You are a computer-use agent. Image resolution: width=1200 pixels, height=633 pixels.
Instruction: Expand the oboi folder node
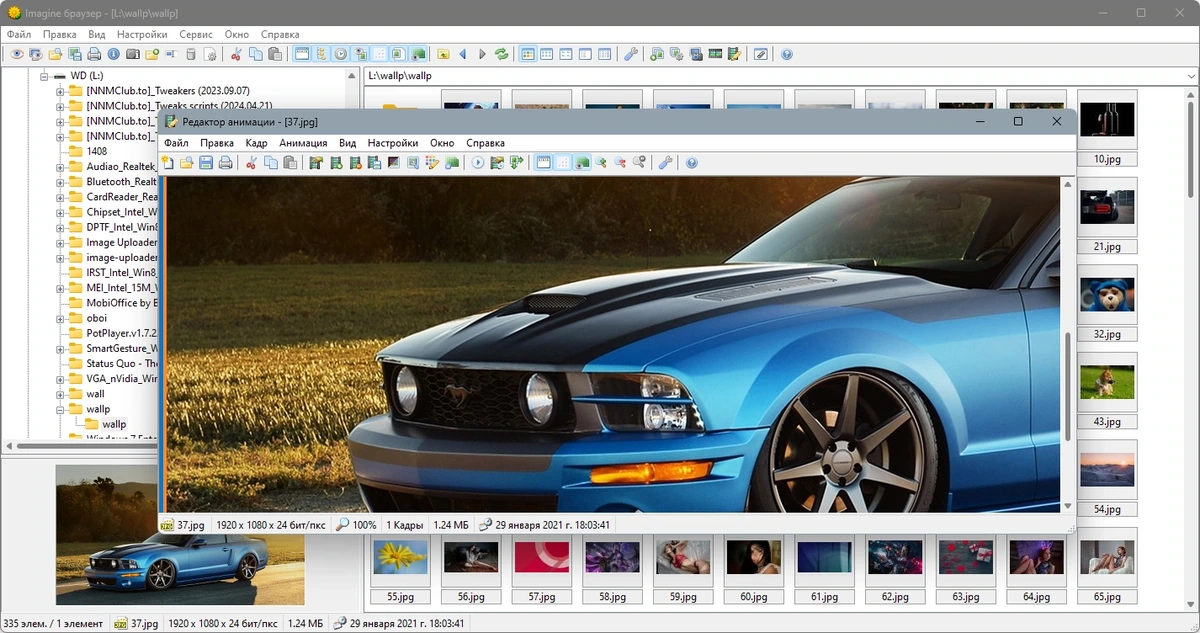[x=60, y=318]
